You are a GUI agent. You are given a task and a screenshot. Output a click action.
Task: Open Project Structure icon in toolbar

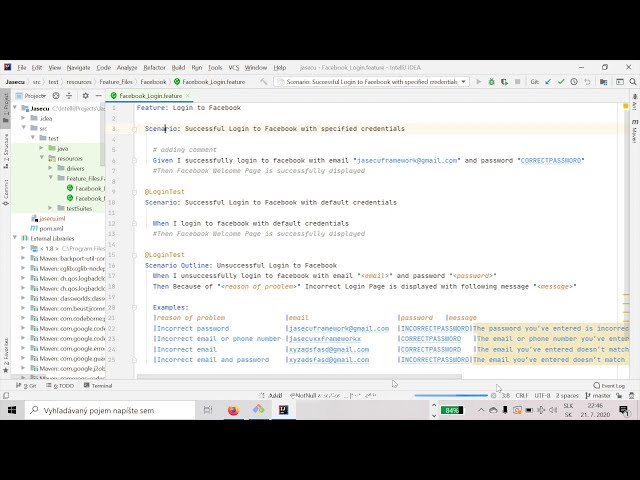coord(603,82)
